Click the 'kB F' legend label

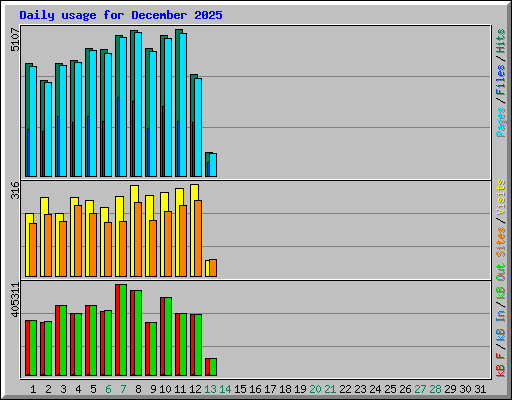coord(501,365)
